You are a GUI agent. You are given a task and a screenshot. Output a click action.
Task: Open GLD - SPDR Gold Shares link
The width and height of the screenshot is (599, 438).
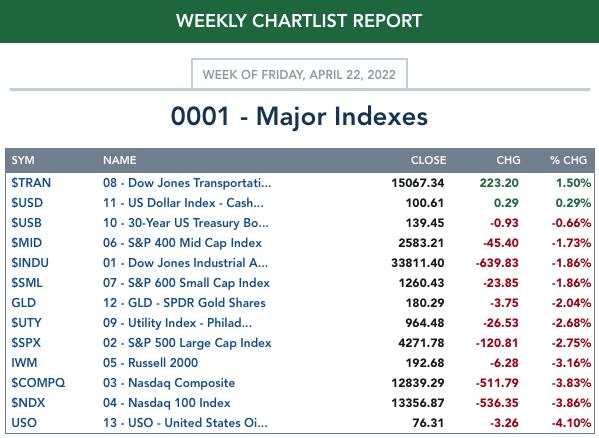[x=184, y=303]
